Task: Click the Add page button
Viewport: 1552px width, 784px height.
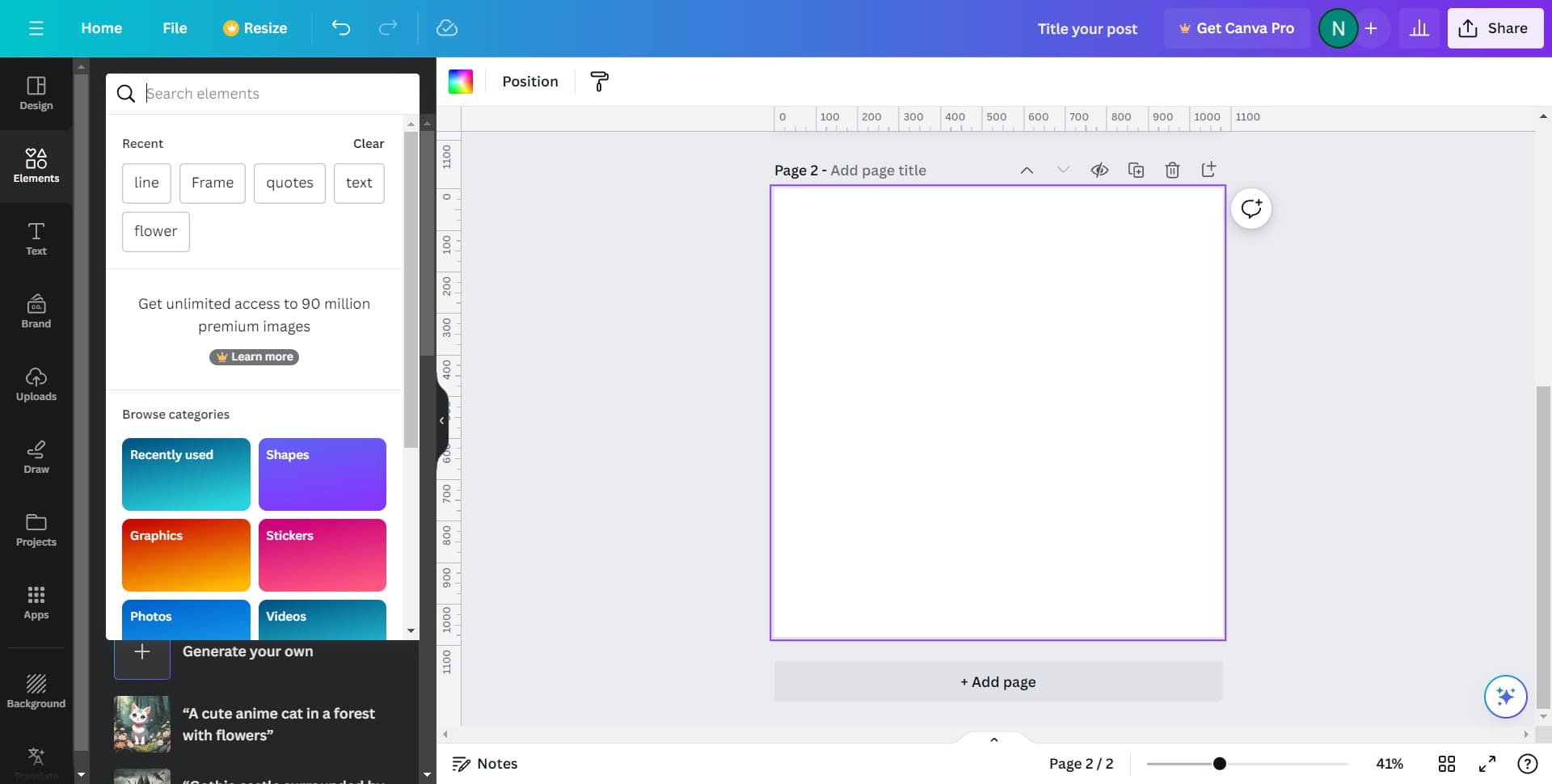Action: pyautogui.click(x=997, y=681)
